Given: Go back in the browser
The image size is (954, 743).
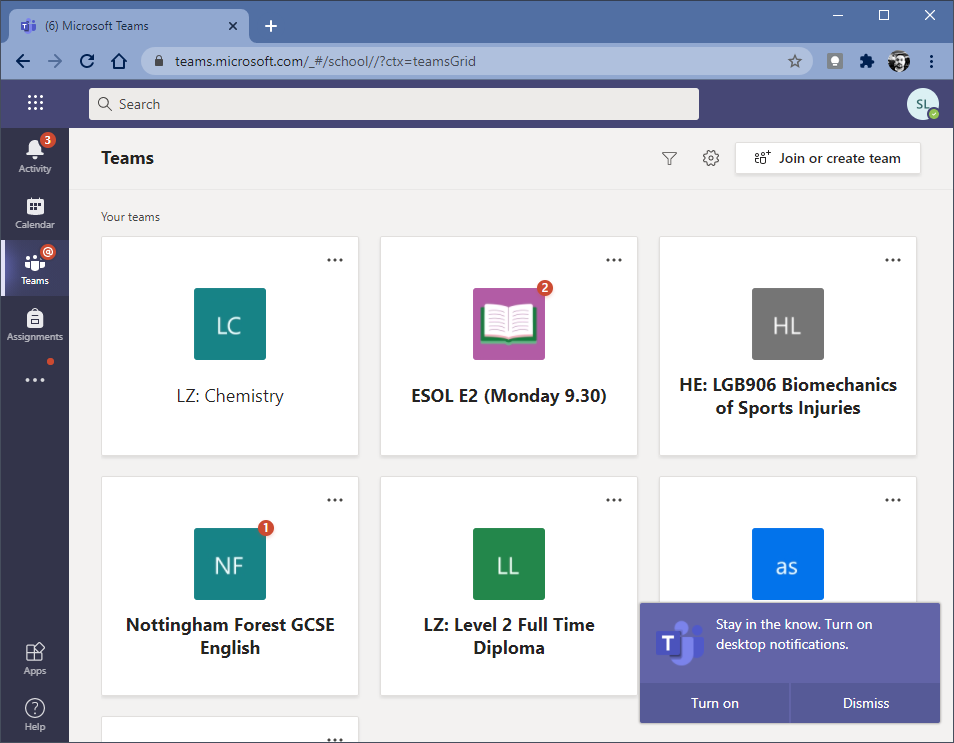Looking at the screenshot, I should [x=23, y=61].
